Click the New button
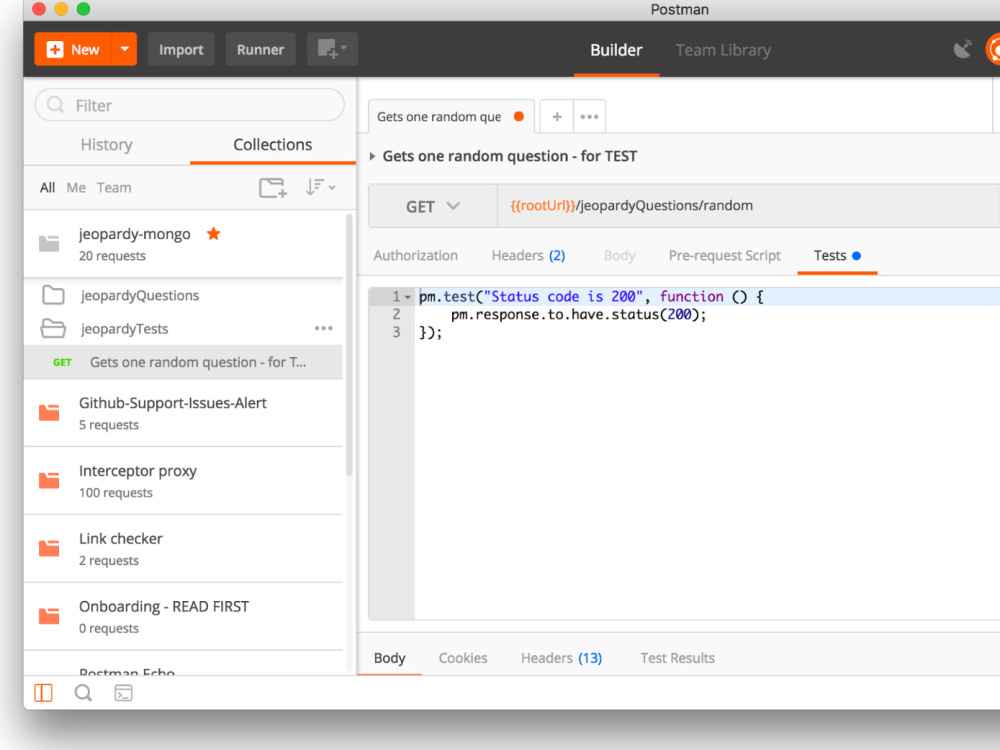The image size is (1000, 750). (73, 49)
